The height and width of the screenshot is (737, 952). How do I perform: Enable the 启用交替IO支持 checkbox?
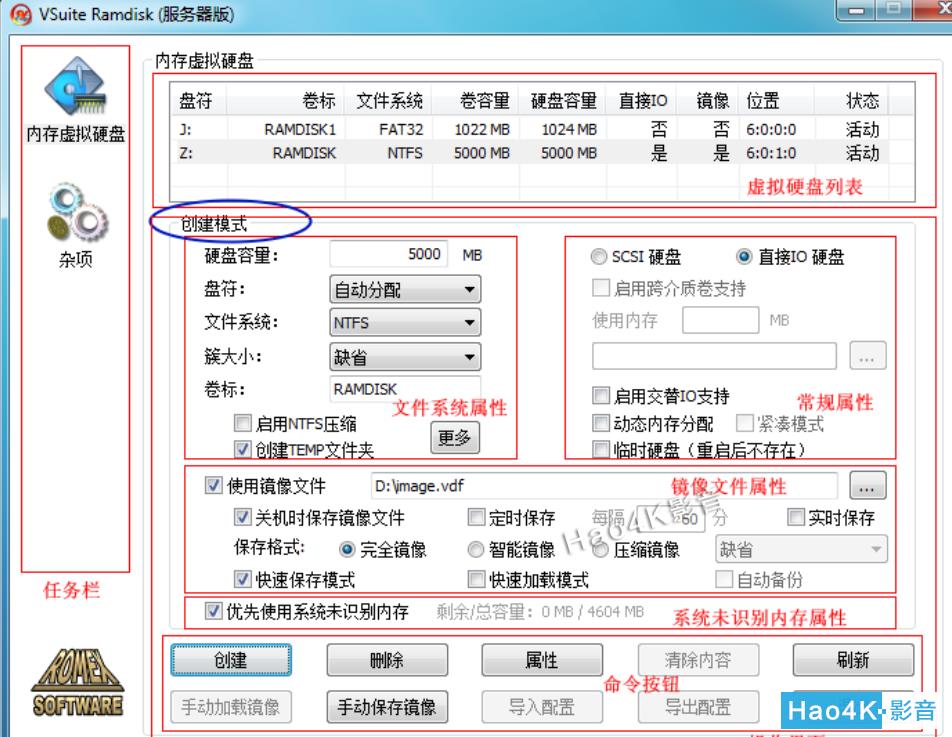(601, 396)
